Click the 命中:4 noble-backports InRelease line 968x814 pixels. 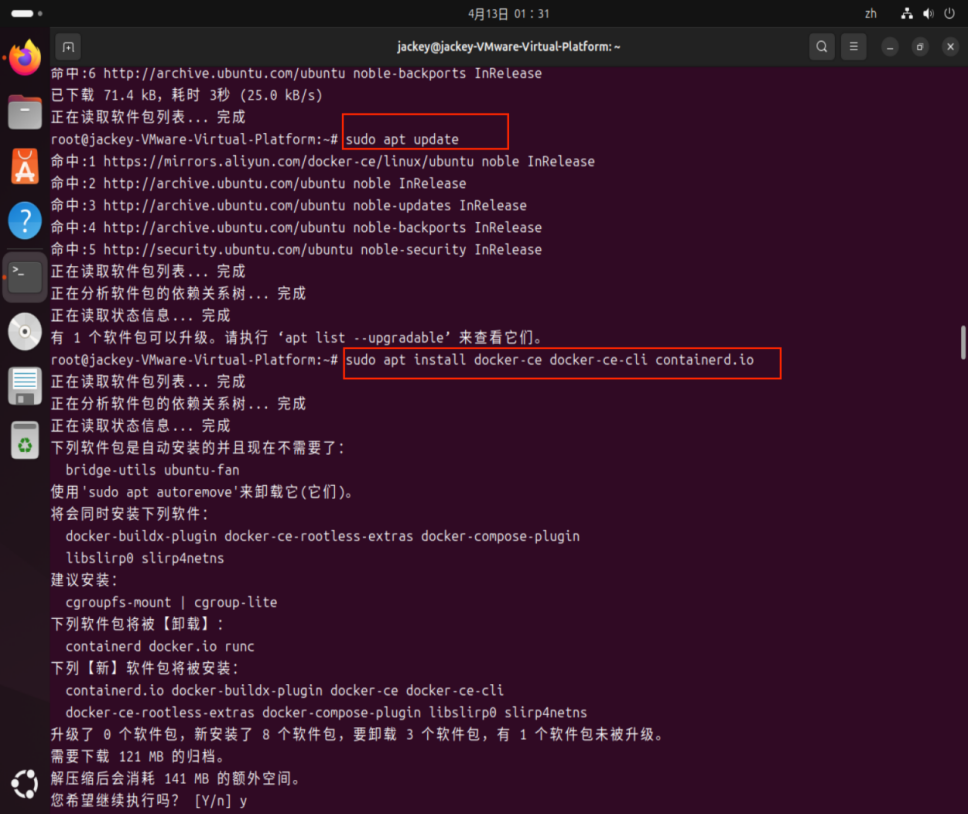click(x=296, y=228)
